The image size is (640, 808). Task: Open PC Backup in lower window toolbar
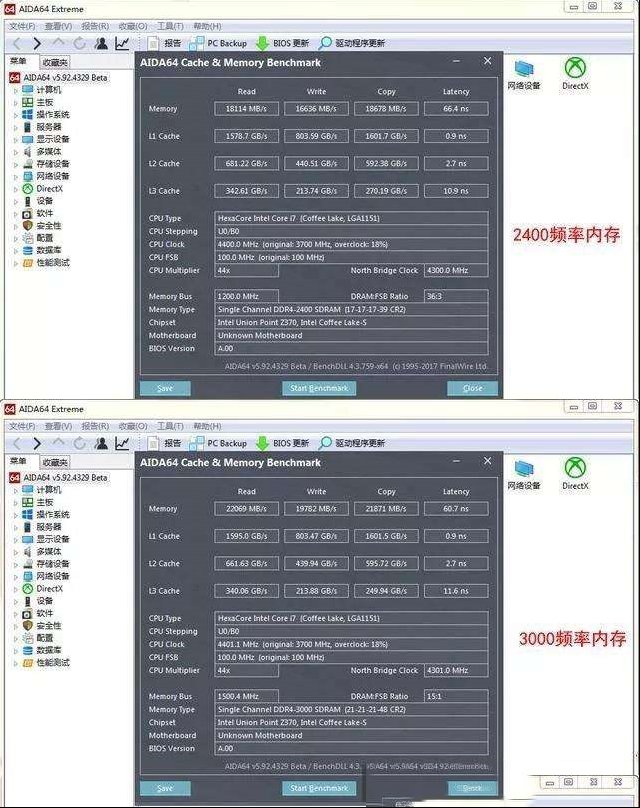[217, 443]
